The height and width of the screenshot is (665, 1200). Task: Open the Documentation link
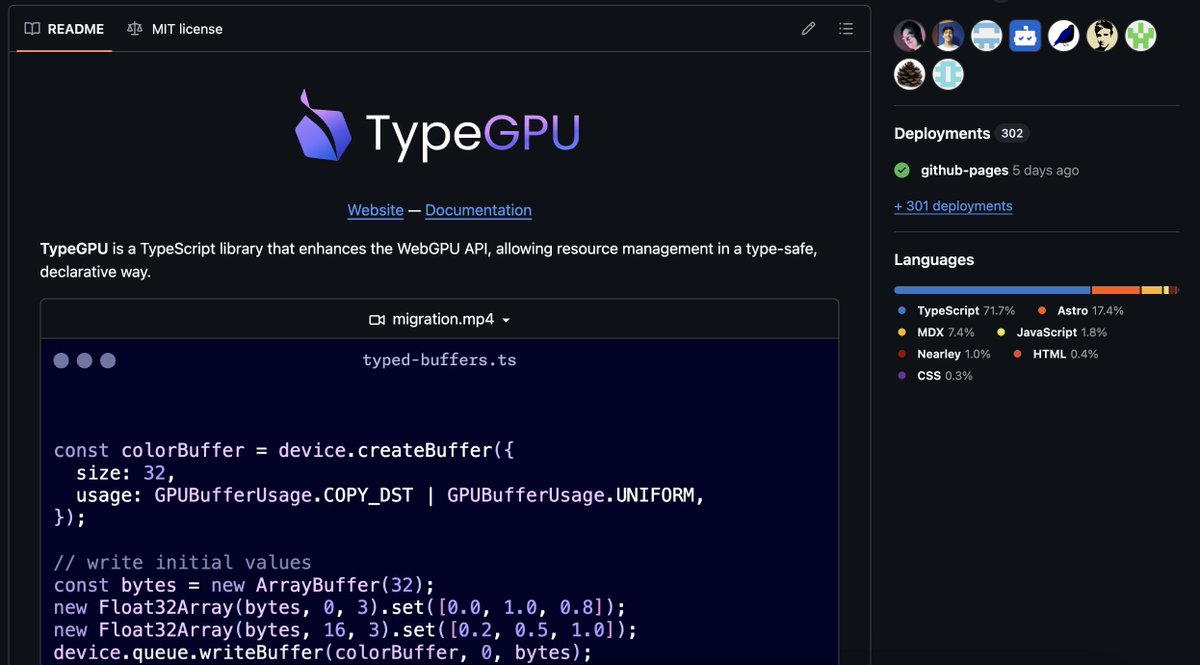click(478, 210)
